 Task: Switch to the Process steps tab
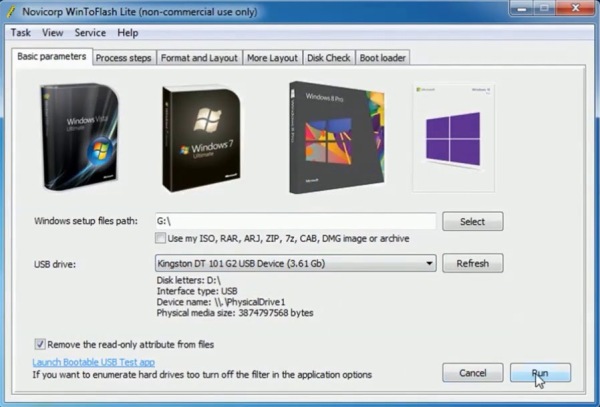coord(124,58)
